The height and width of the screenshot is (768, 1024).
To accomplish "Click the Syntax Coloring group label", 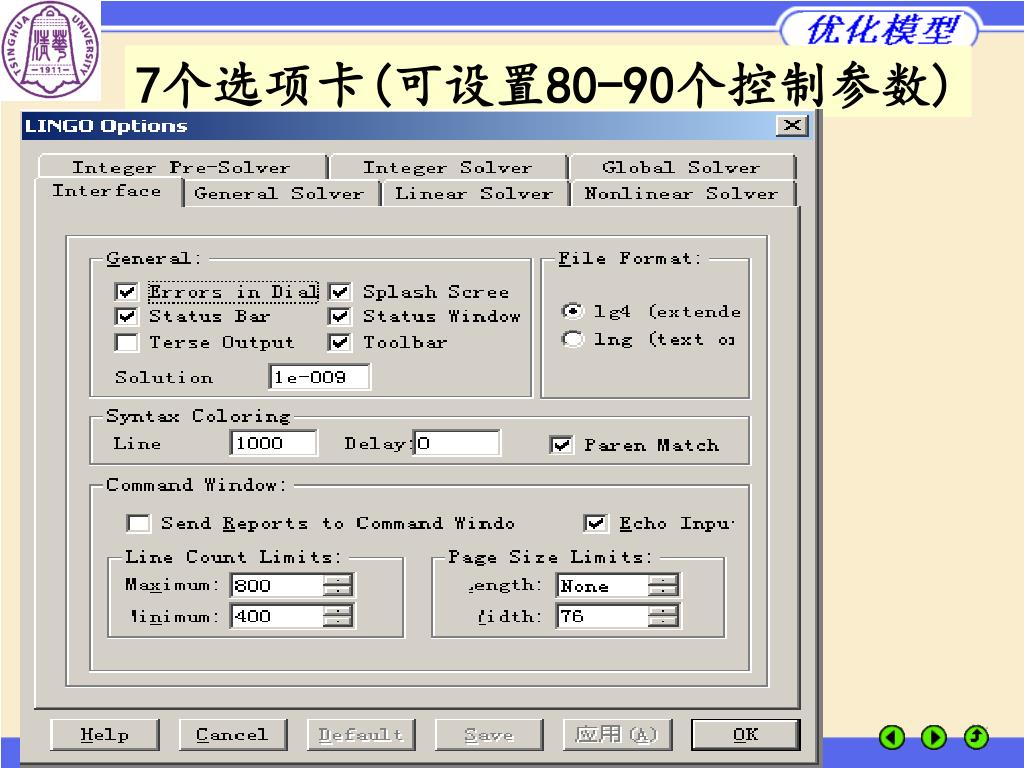I will coord(198,416).
